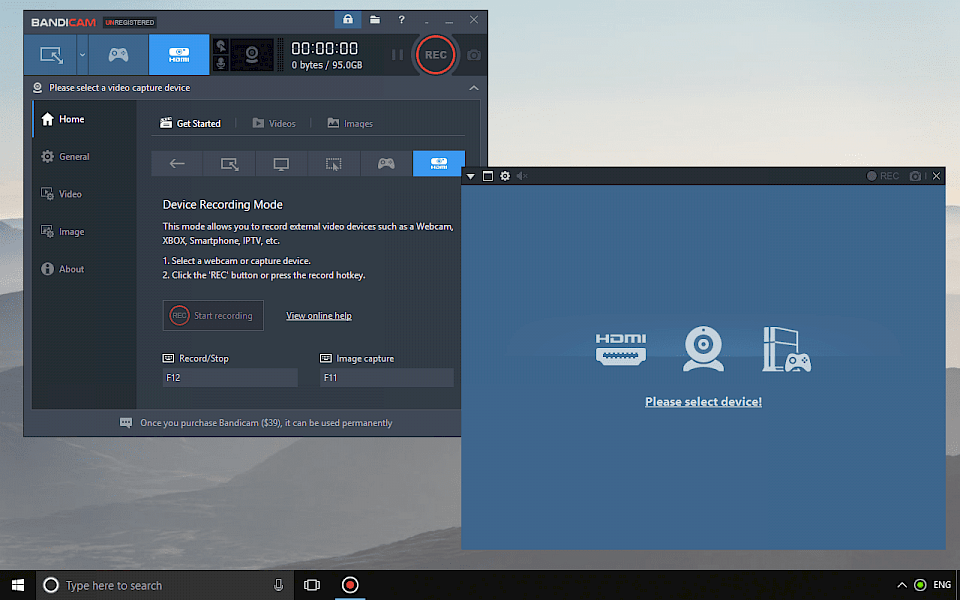The width and height of the screenshot is (960, 600).
Task: Click taskbar search box
Action: pyautogui.click(x=165, y=585)
